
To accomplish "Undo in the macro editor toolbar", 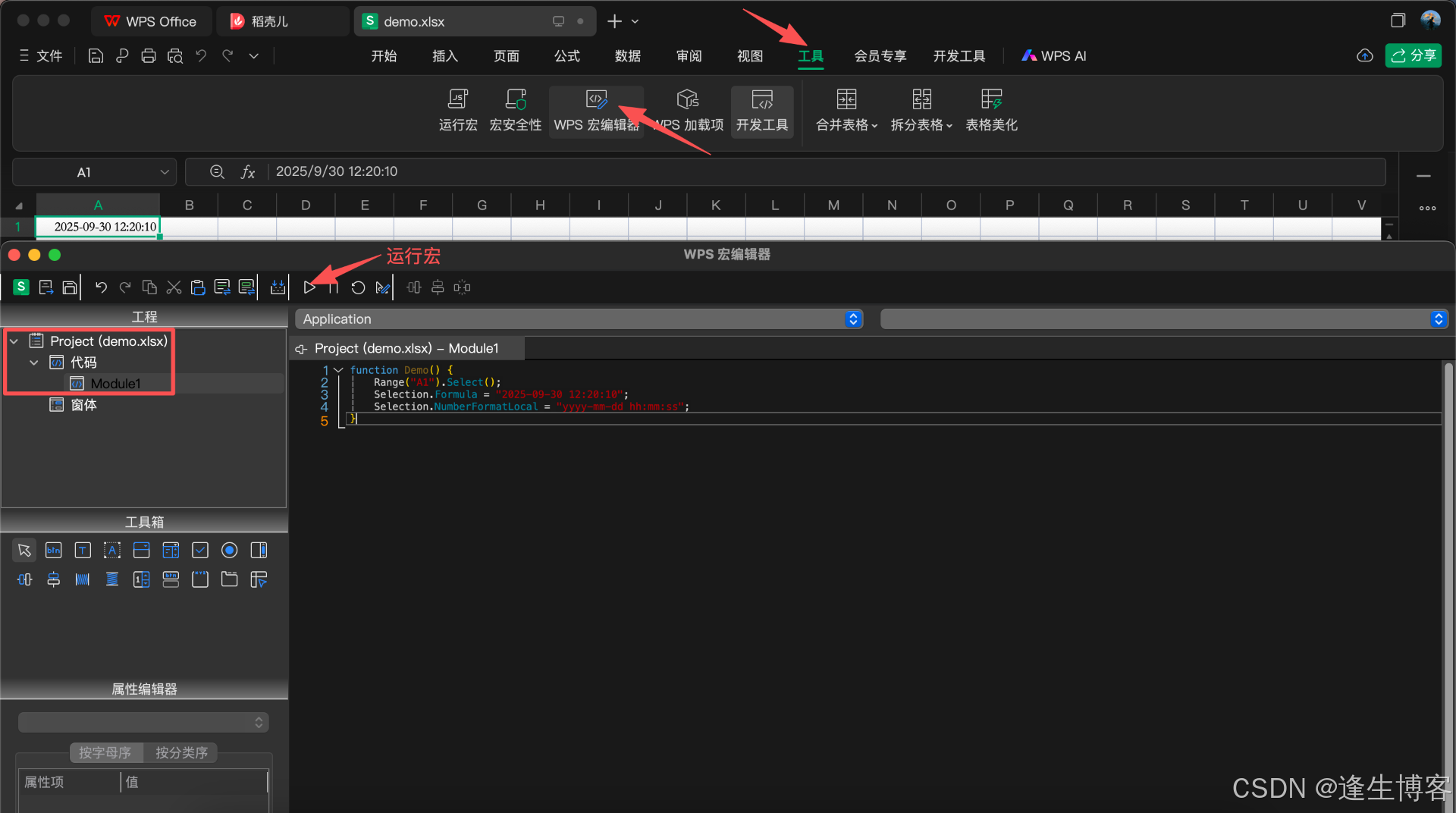I will (x=101, y=287).
